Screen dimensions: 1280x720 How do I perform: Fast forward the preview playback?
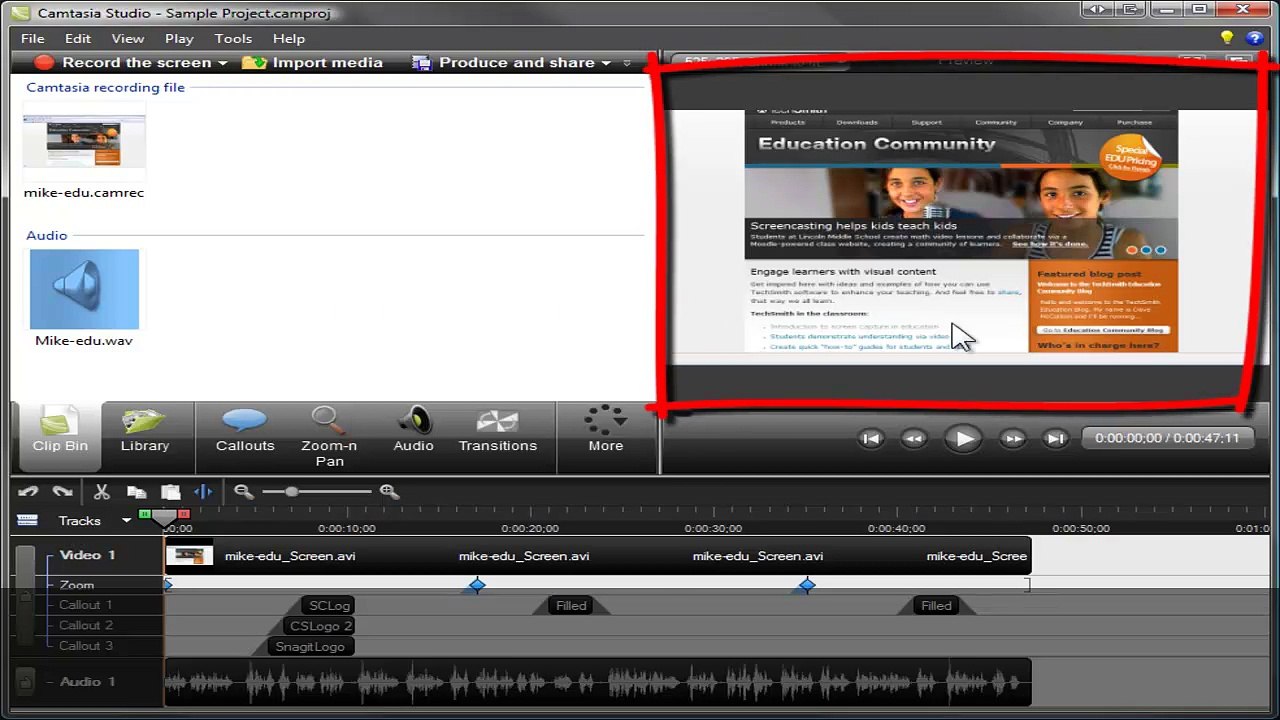click(x=1013, y=438)
